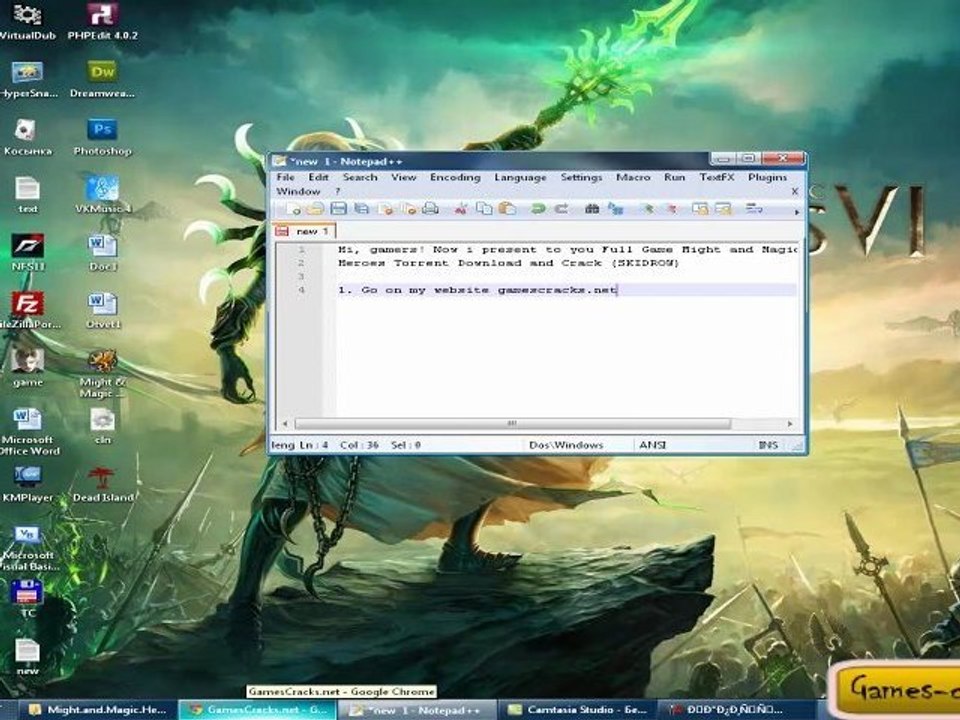Select the Photoshop desktop icon
The height and width of the screenshot is (720, 960).
tap(102, 138)
